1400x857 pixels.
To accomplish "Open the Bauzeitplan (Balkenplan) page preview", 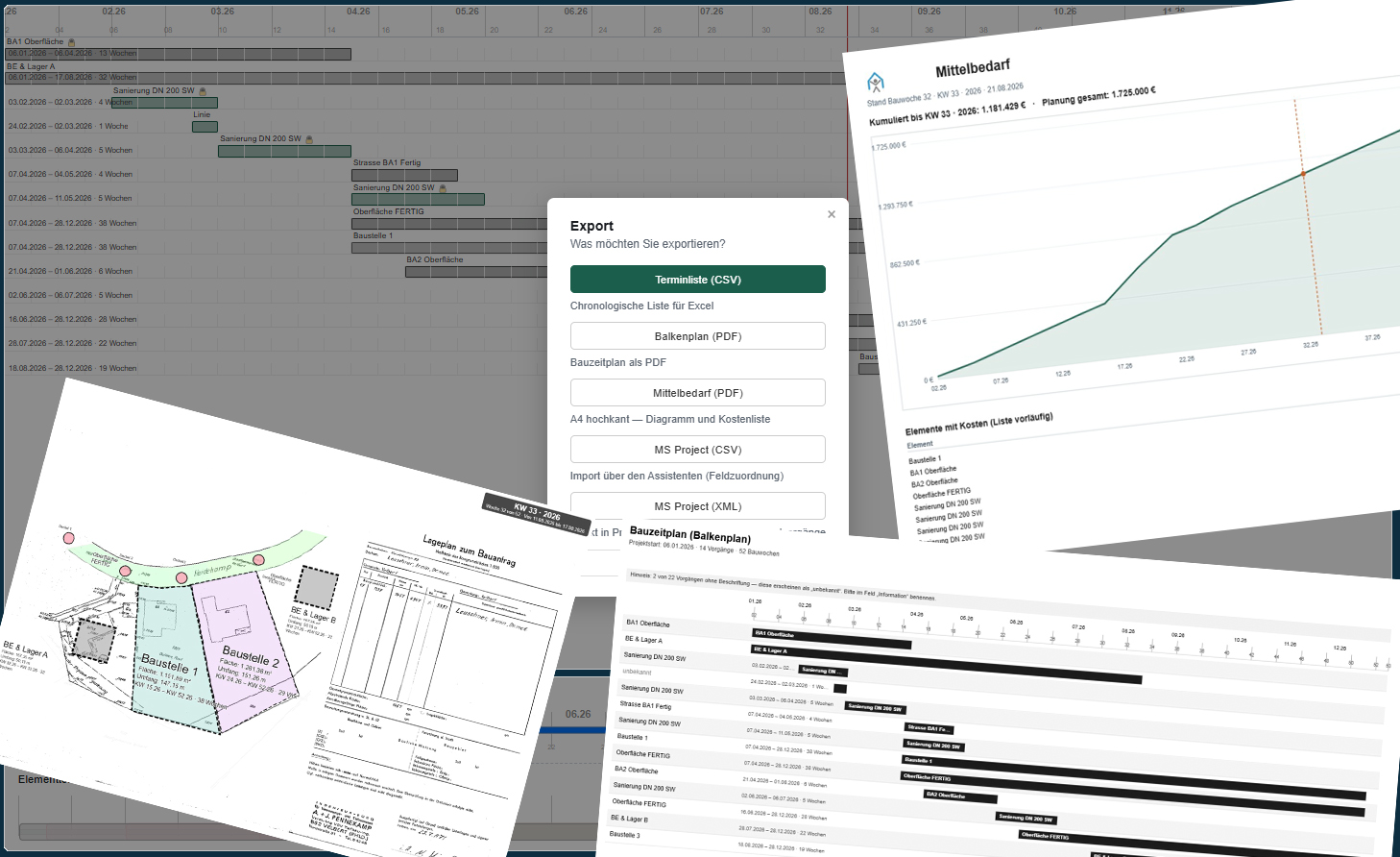I will coord(999,692).
